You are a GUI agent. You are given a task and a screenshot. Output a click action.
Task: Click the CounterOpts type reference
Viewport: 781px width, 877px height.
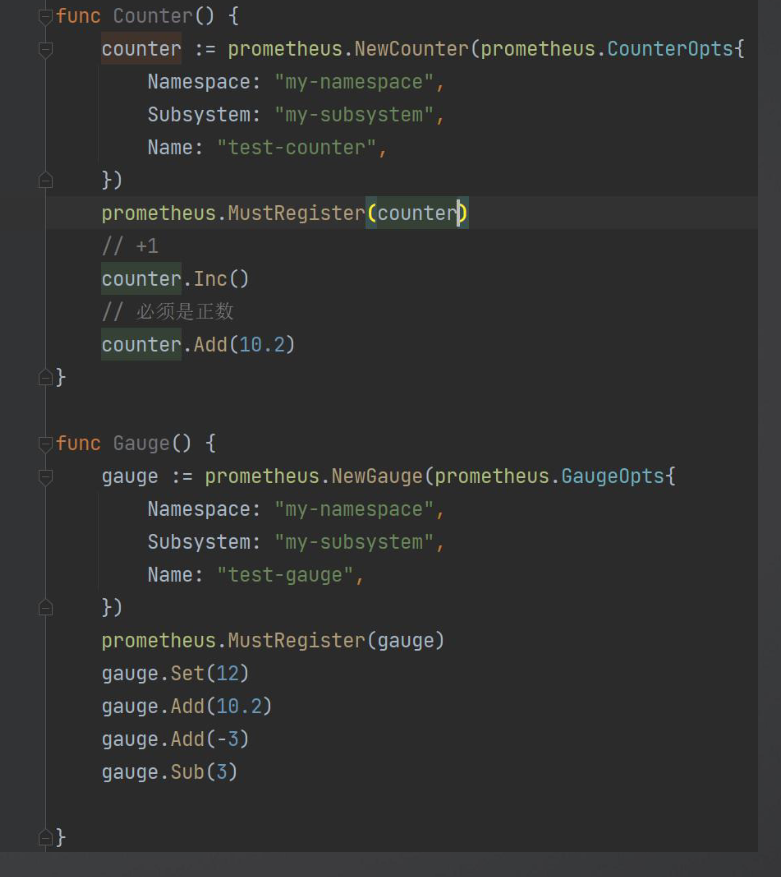(x=670, y=49)
